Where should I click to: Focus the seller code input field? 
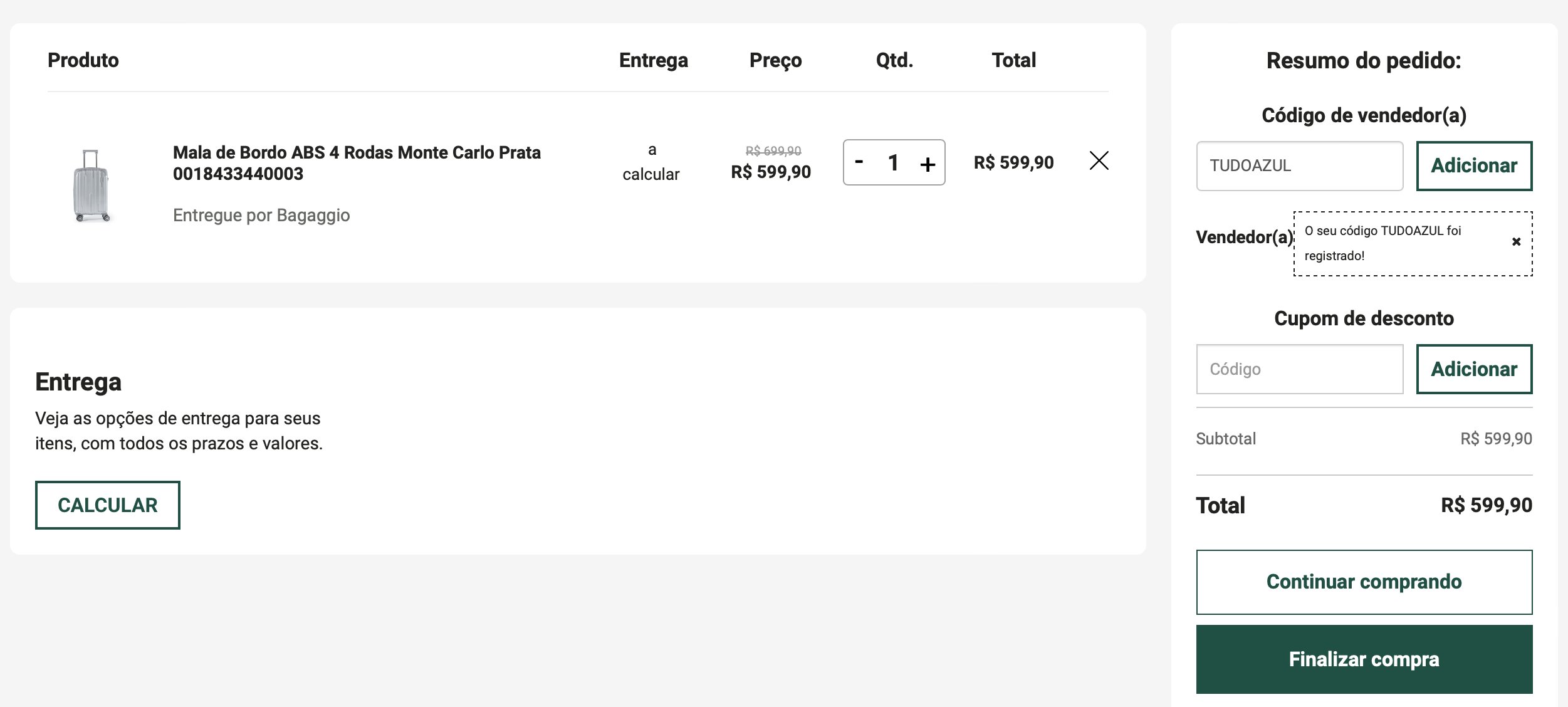[x=1299, y=165]
